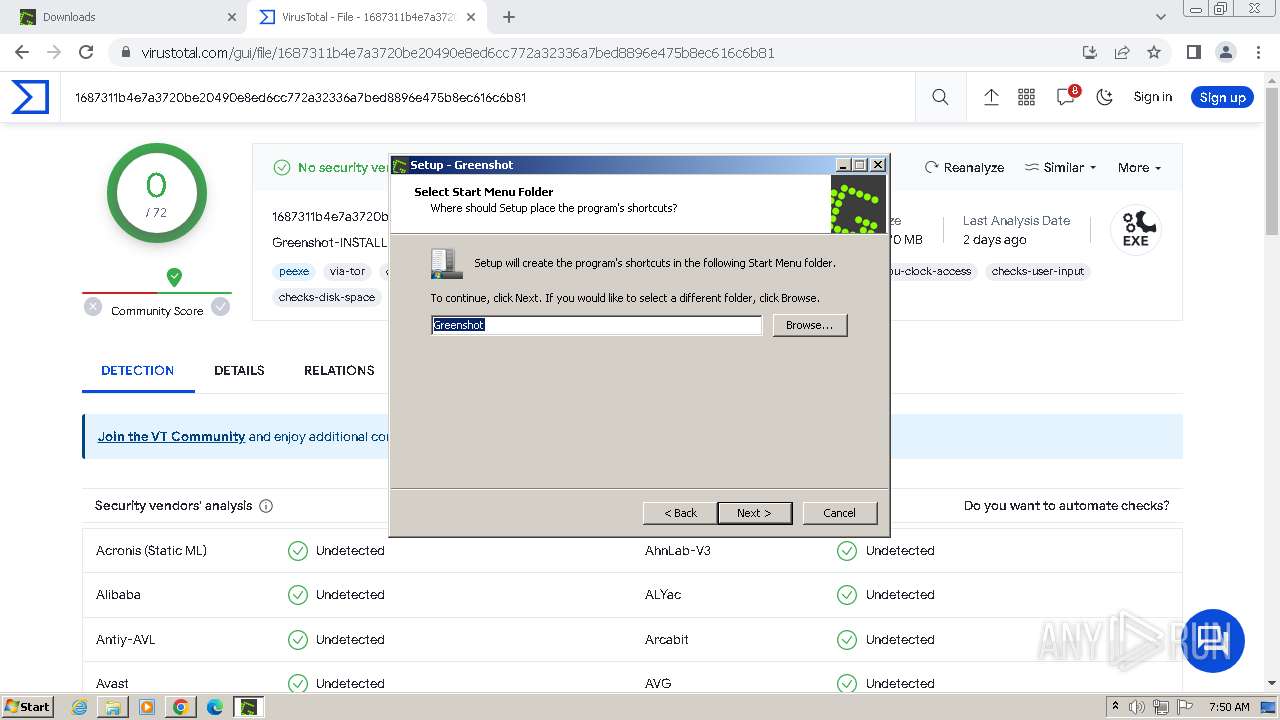This screenshot has height=720, width=1280.
Task: Open the apps grid icon
Action: (1026, 97)
